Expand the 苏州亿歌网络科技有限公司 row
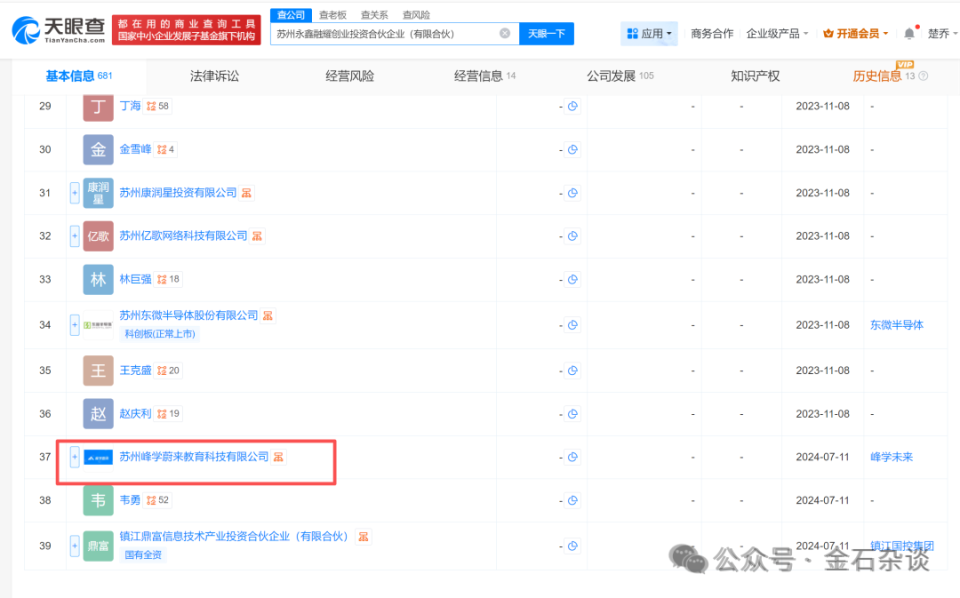The height and width of the screenshot is (598, 960). pyautogui.click(x=75, y=236)
